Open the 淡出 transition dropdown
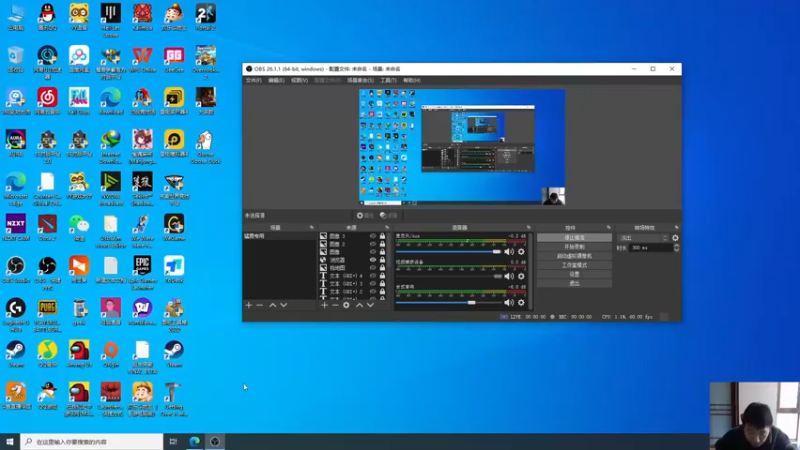This screenshot has height=450, width=800. pyautogui.click(x=643, y=238)
